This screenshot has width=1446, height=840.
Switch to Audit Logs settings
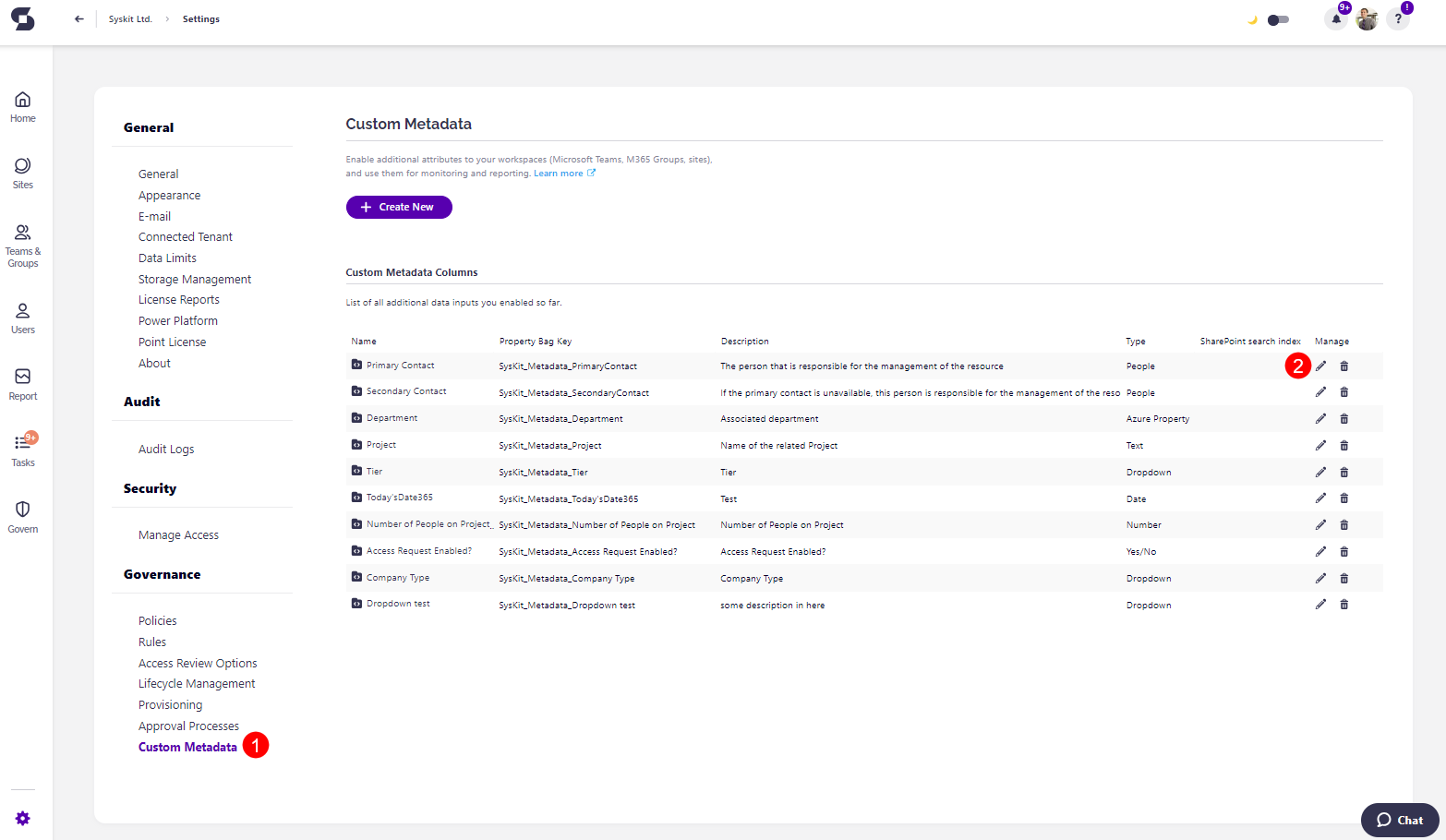pyautogui.click(x=165, y=449)
